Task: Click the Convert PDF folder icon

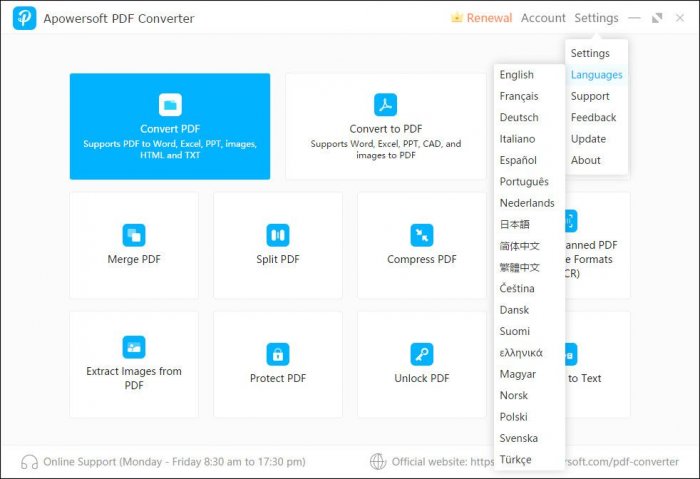Action: (x=170, y=104)
